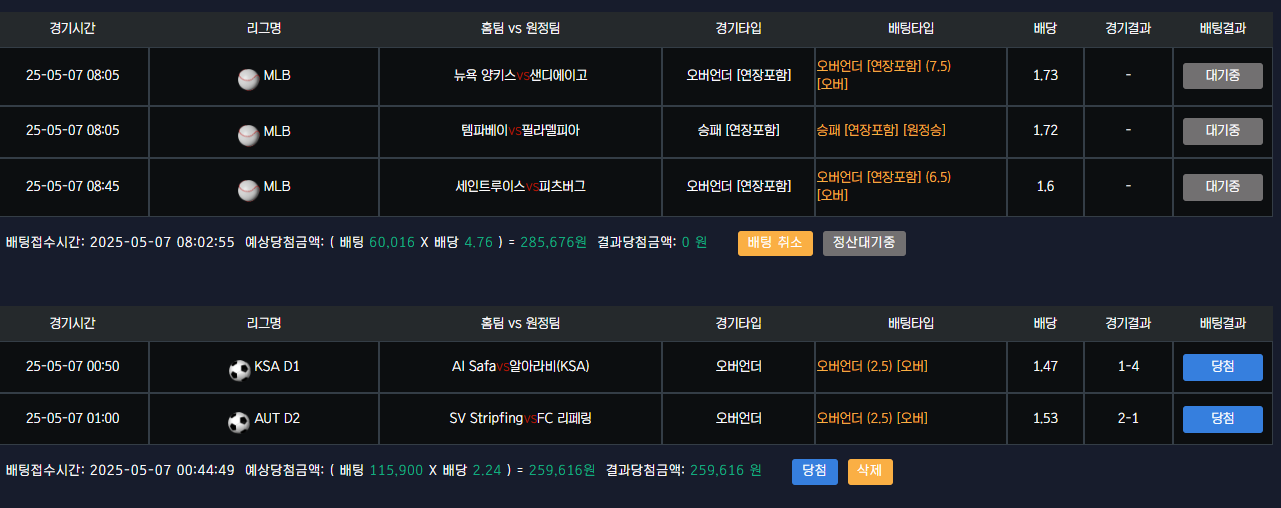Click the 승패 [연장포함] [원정승] bet type
The image size is (1281, 508).
point(881,131)
